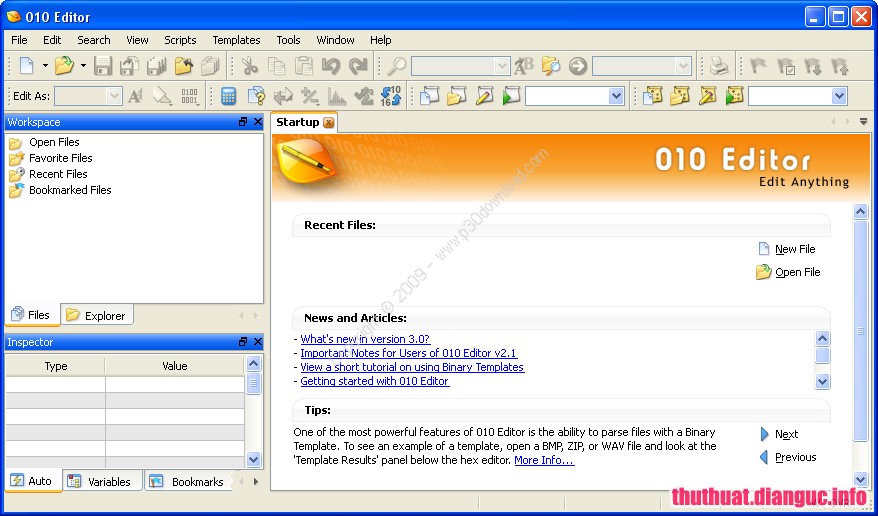Expand the goto address combo box
This screenshot has width=878, height=516.
683,67
